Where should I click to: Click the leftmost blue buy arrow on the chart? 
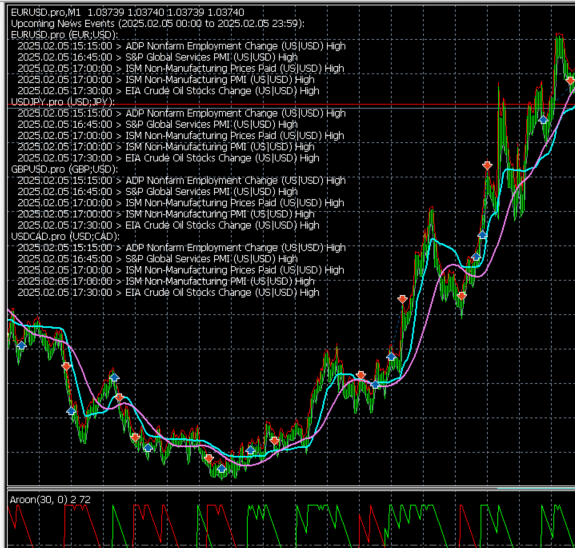pyautogui.click(x=22, y=345)
